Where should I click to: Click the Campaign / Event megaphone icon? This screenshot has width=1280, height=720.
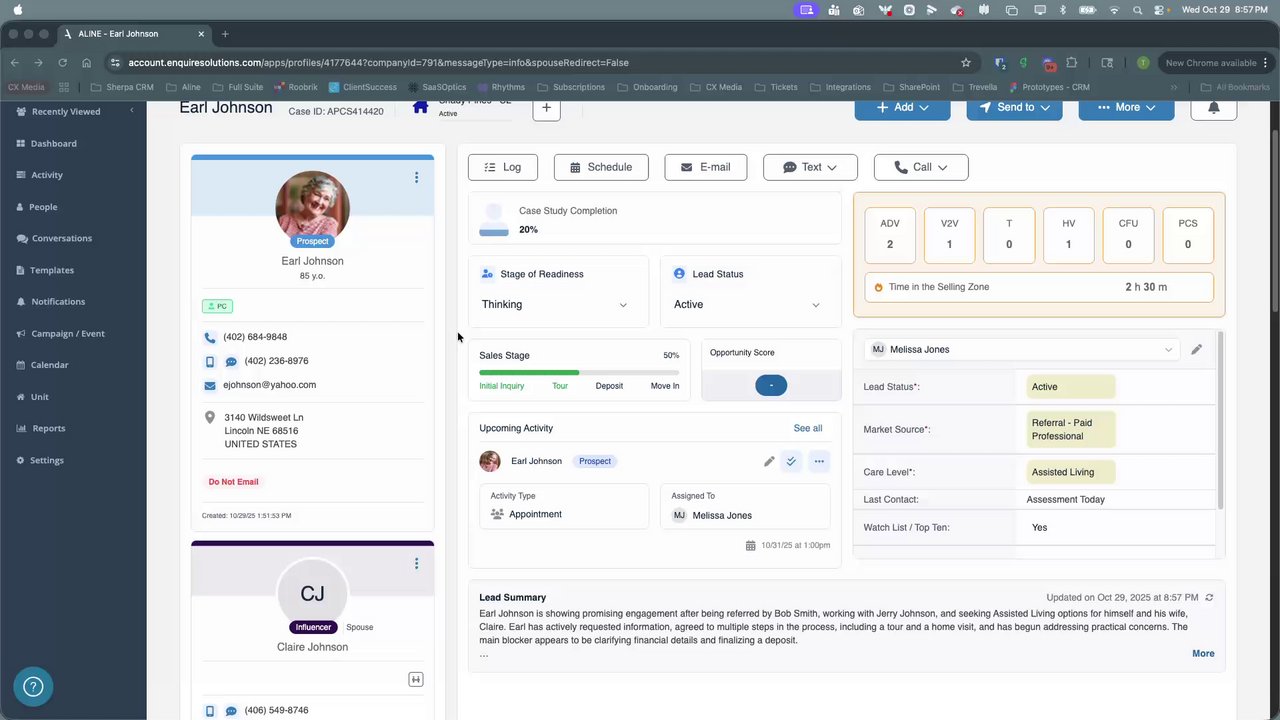tap(20, 333)
